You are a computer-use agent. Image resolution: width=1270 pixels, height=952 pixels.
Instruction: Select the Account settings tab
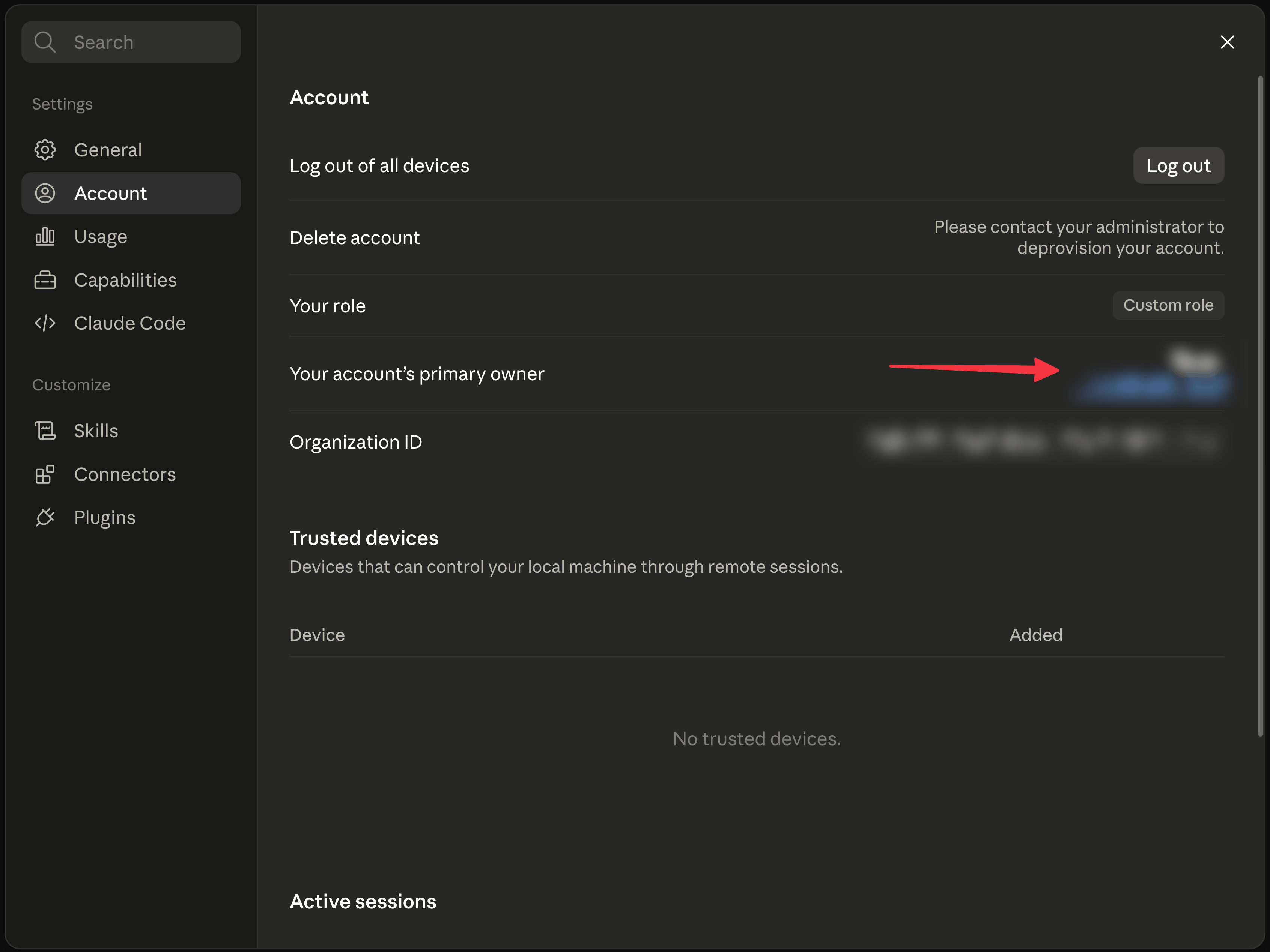131,194
